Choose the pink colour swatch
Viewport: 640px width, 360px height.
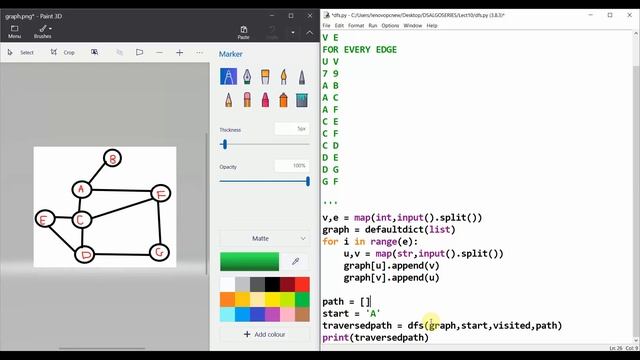287,315
